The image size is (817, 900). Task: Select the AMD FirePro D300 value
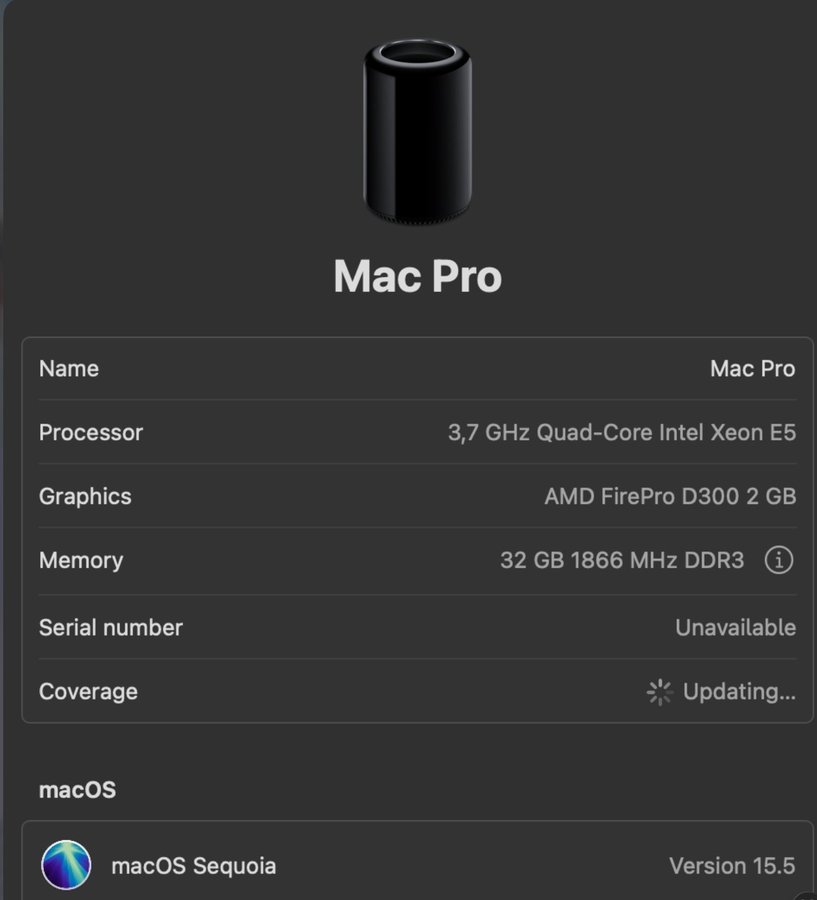pyautogui.click(x=670, y=497)
